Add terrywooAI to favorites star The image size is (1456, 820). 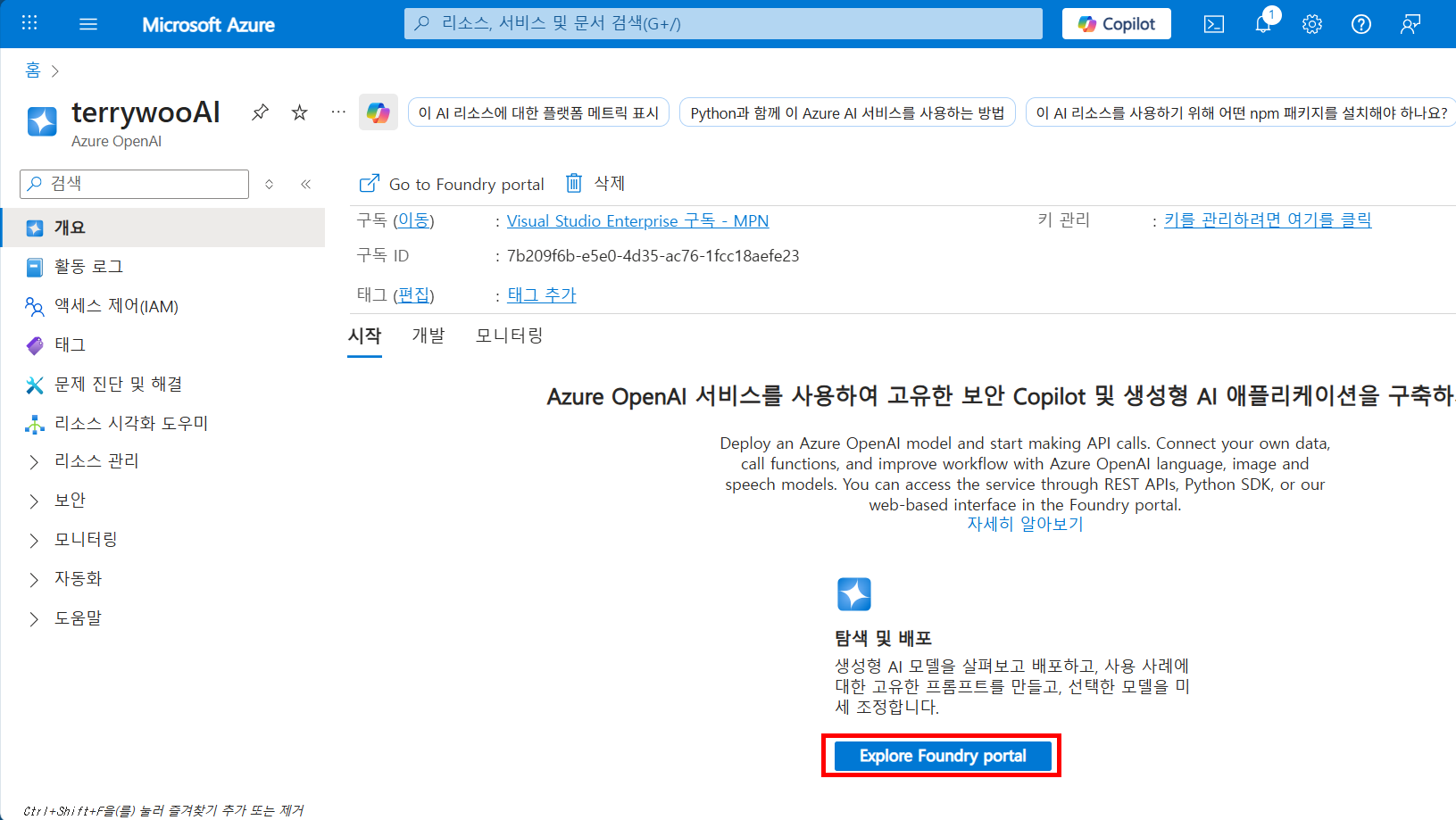300,112
